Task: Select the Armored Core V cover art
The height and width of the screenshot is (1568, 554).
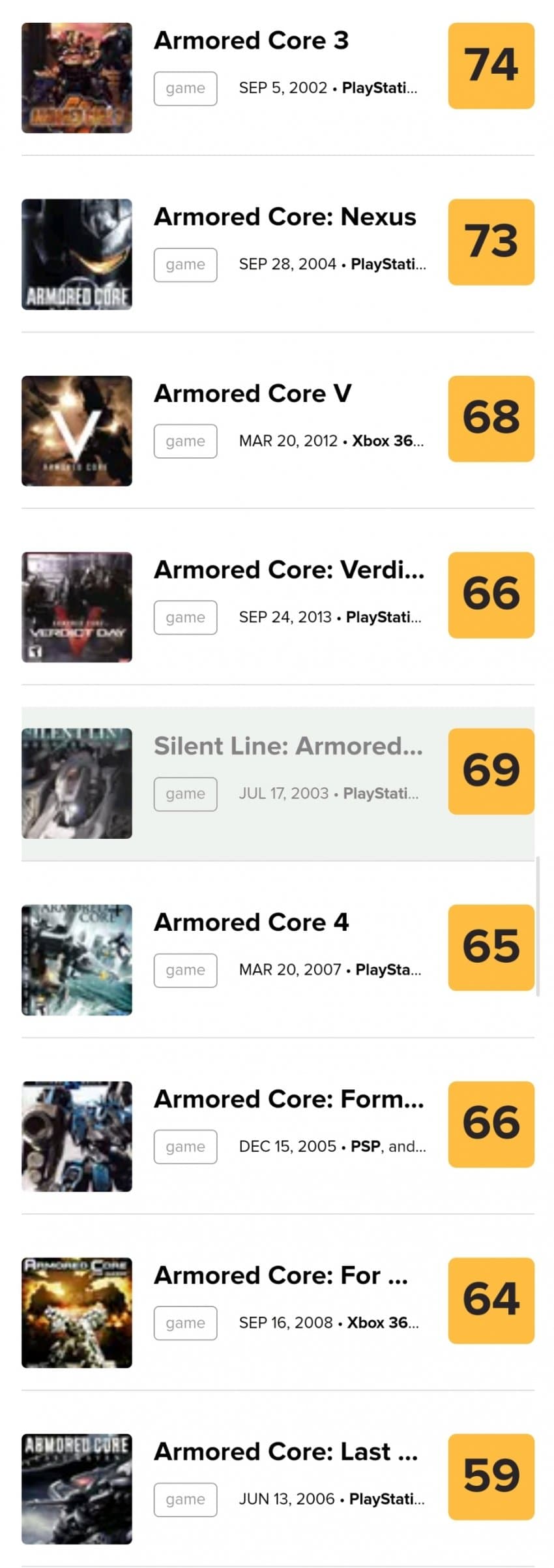Action: point(77,430)
